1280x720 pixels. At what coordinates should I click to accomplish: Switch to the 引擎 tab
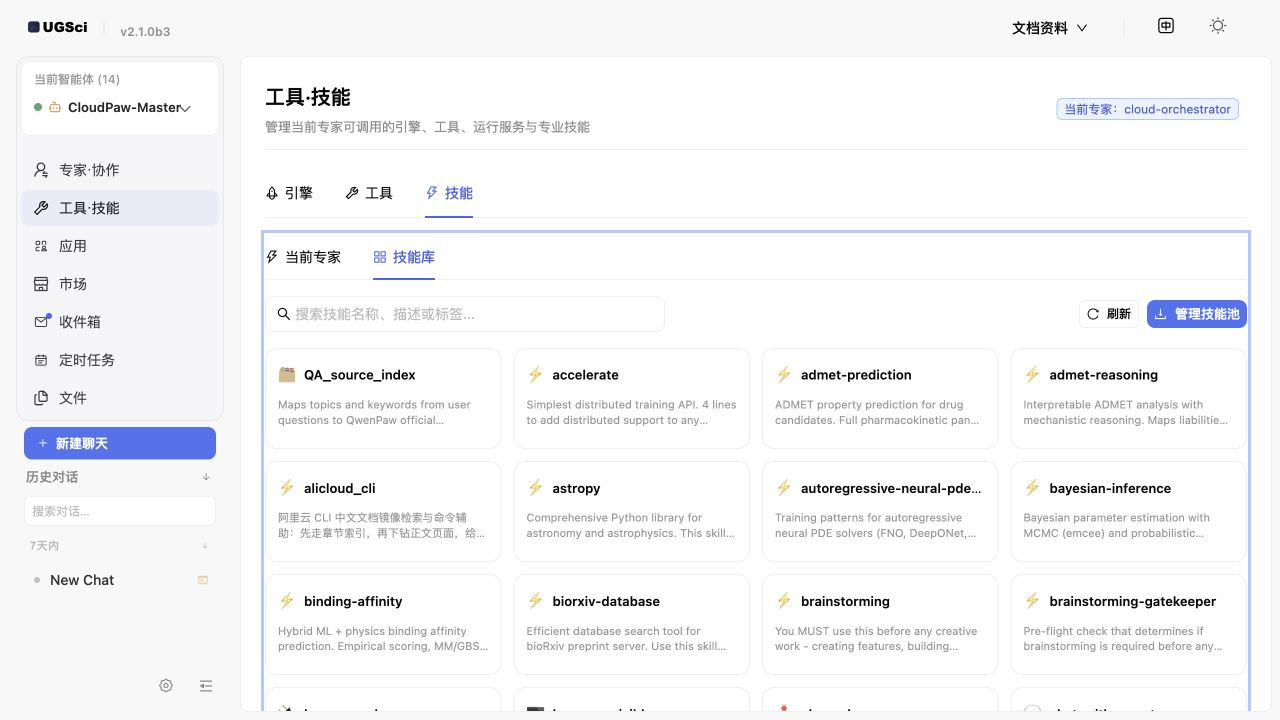click(x=289, y=193)
